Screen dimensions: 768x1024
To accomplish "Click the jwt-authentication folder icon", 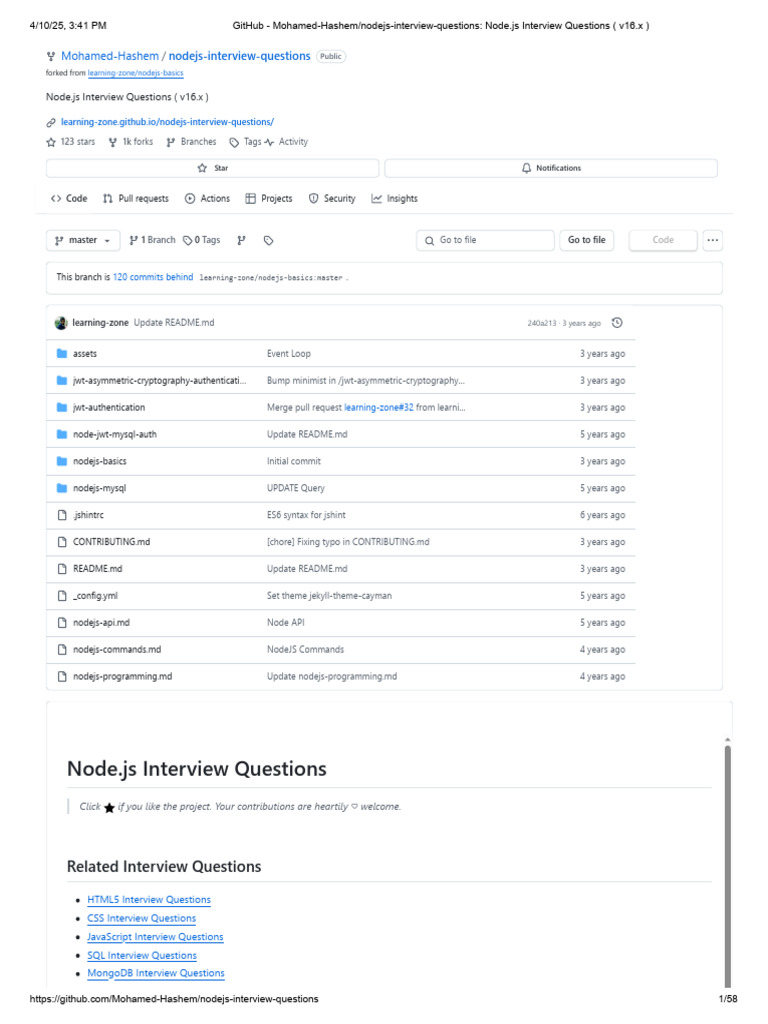I will click(x=62, y=408).
